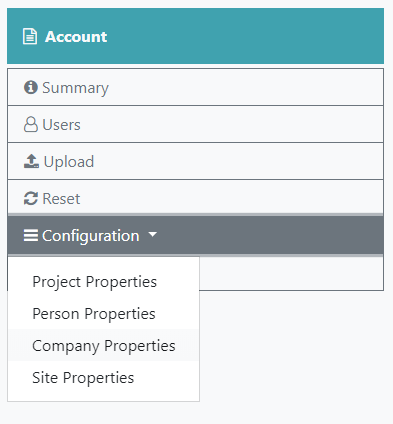The width and height of the screenshot is (393, 424).
Task: Click blank list row beside dropdown menu
Action: coord(291,273)
